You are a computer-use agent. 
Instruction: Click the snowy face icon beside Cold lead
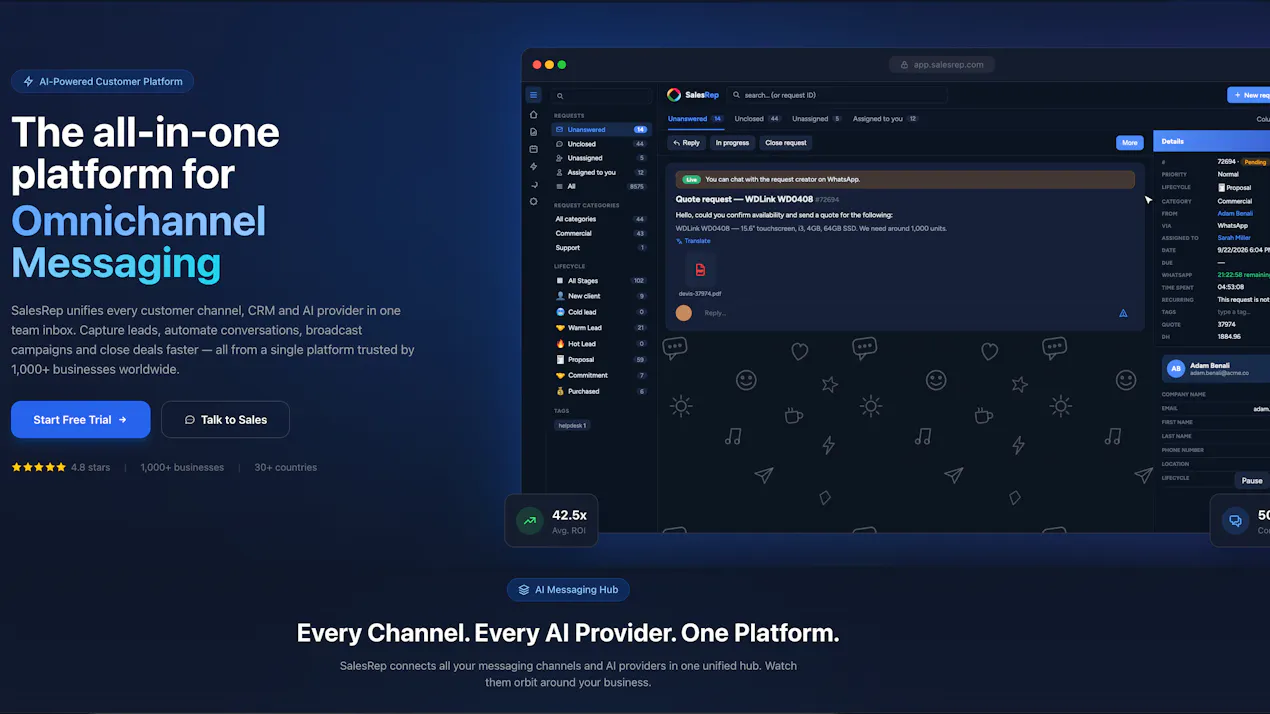coord(560,312)
